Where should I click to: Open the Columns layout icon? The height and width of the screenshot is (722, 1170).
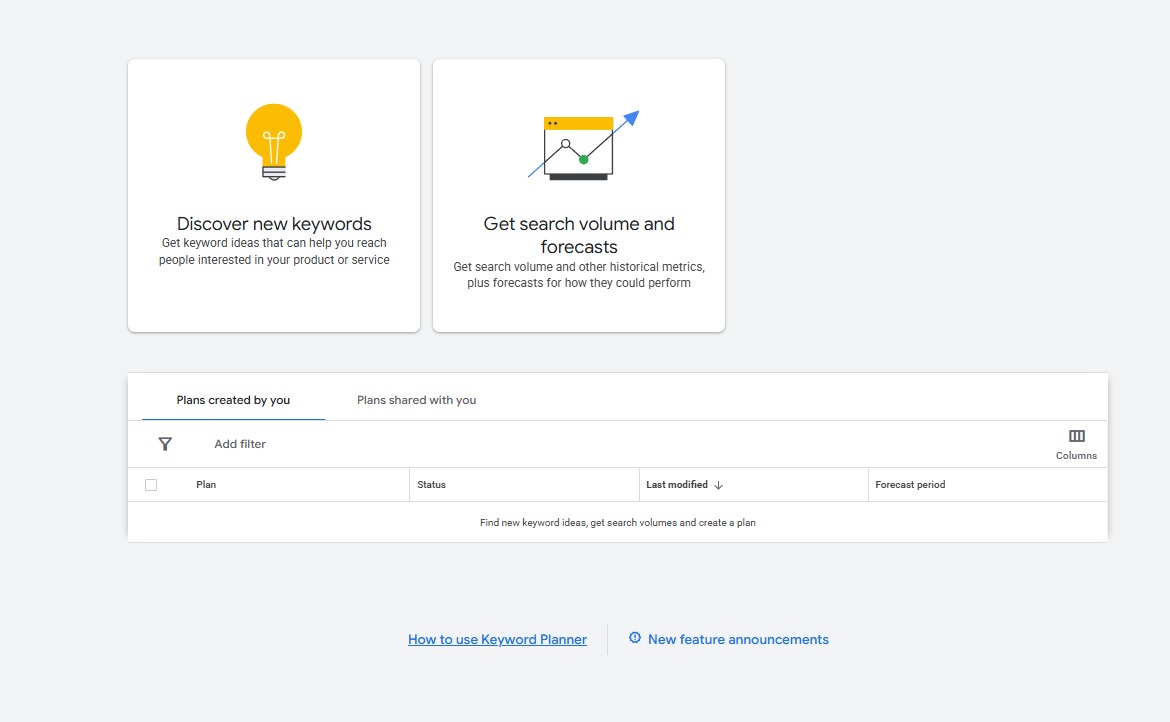1076,436
